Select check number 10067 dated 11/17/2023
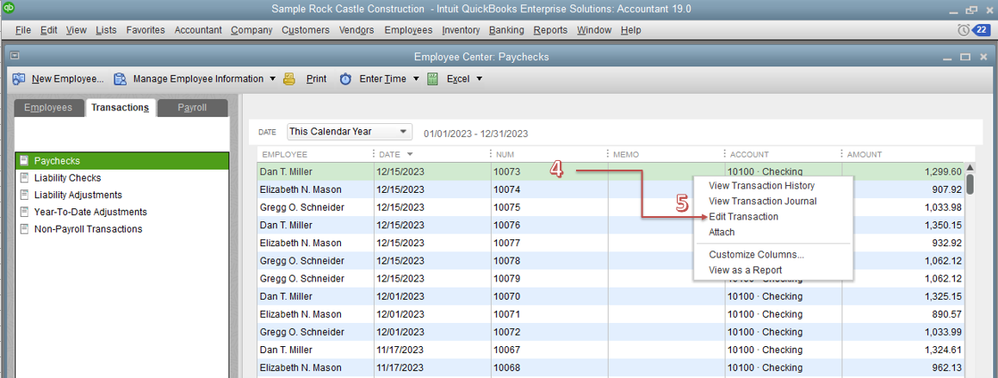This screenshot has width=998, height=378. click(507, 349)
